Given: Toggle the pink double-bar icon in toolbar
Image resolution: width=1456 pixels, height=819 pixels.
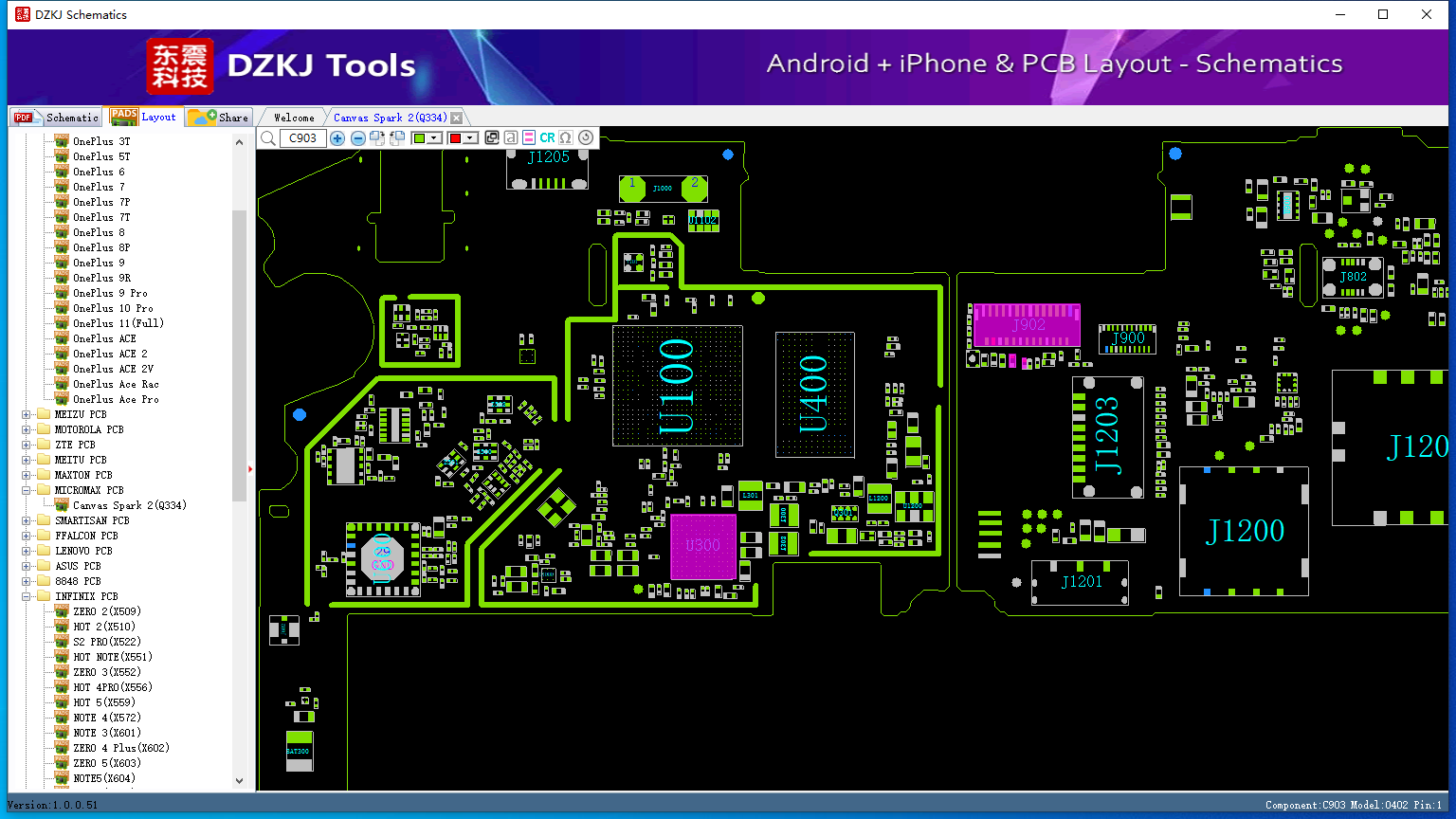Looking at the screenshot, I should tap(529, 138).
